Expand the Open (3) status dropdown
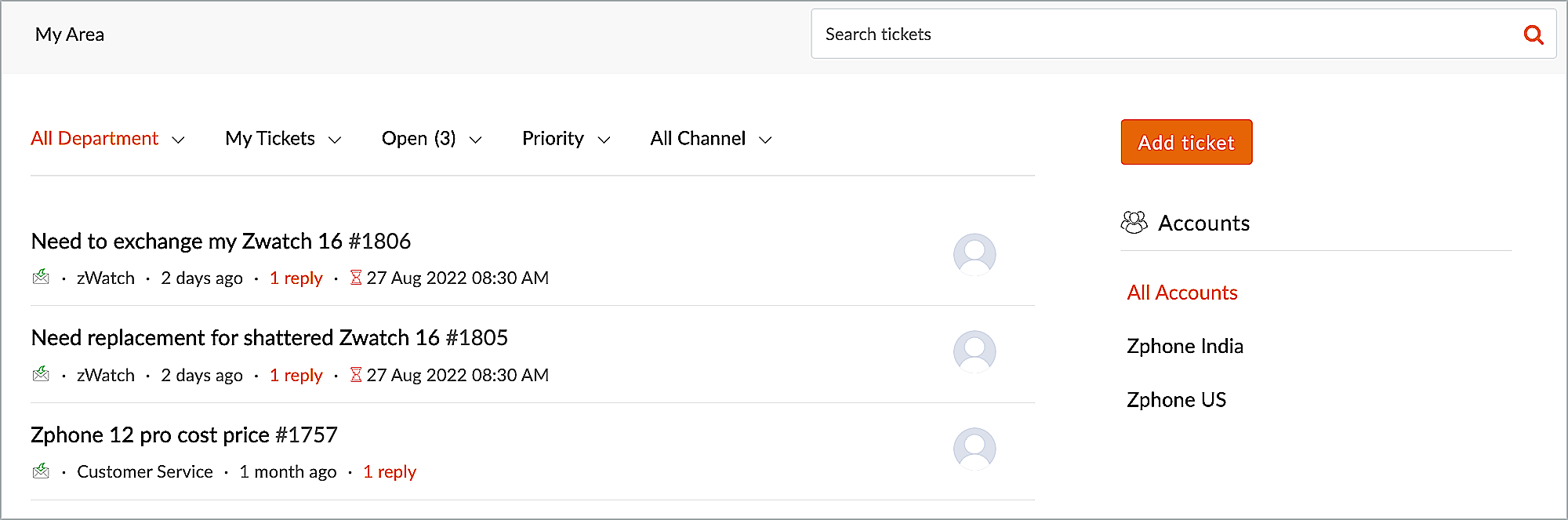1568x520 pixels. [431, 139]
